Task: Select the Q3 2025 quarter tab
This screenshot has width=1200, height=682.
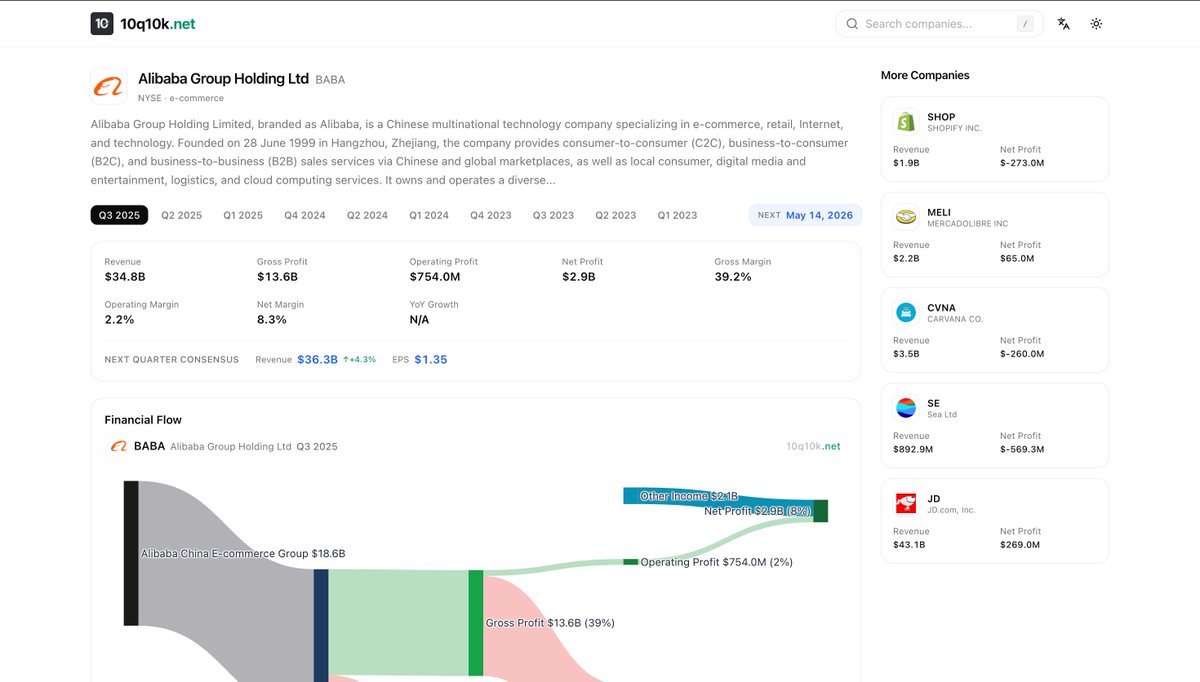Action: 119,215
